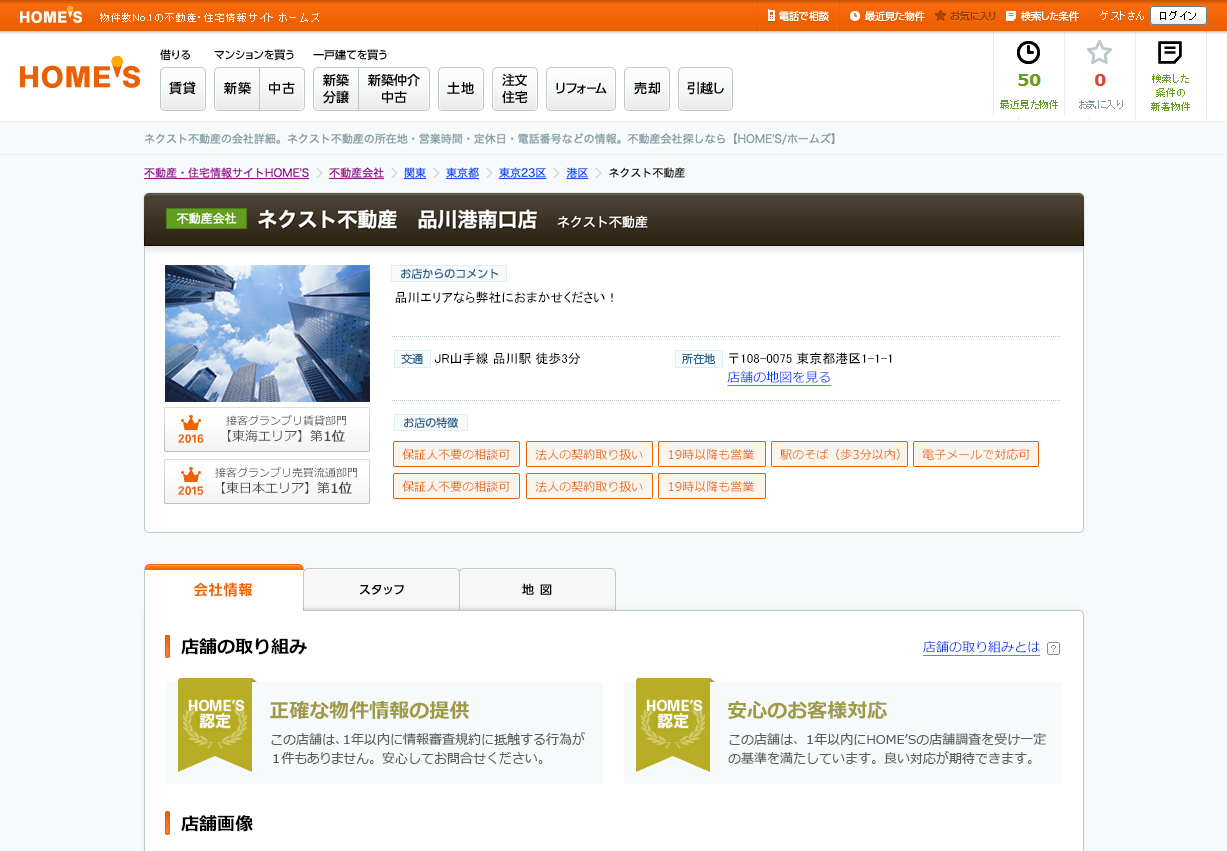Click access text JR山手線 品川駅 徒歩3分

(507, 358)
